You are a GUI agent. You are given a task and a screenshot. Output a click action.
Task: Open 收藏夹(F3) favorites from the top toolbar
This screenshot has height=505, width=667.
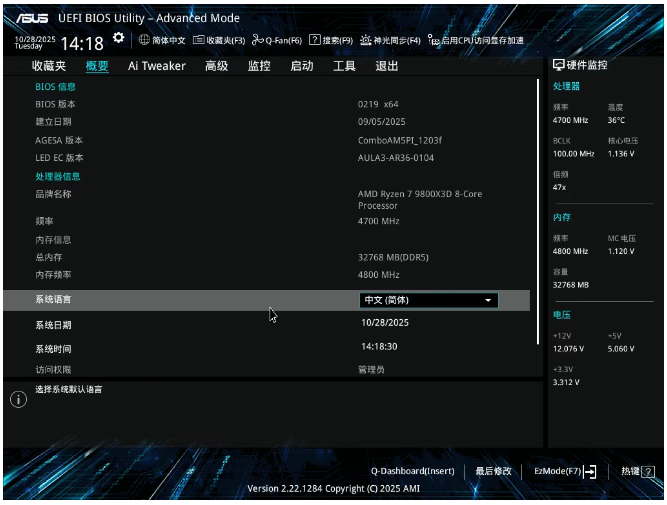(x=219, y=40)
